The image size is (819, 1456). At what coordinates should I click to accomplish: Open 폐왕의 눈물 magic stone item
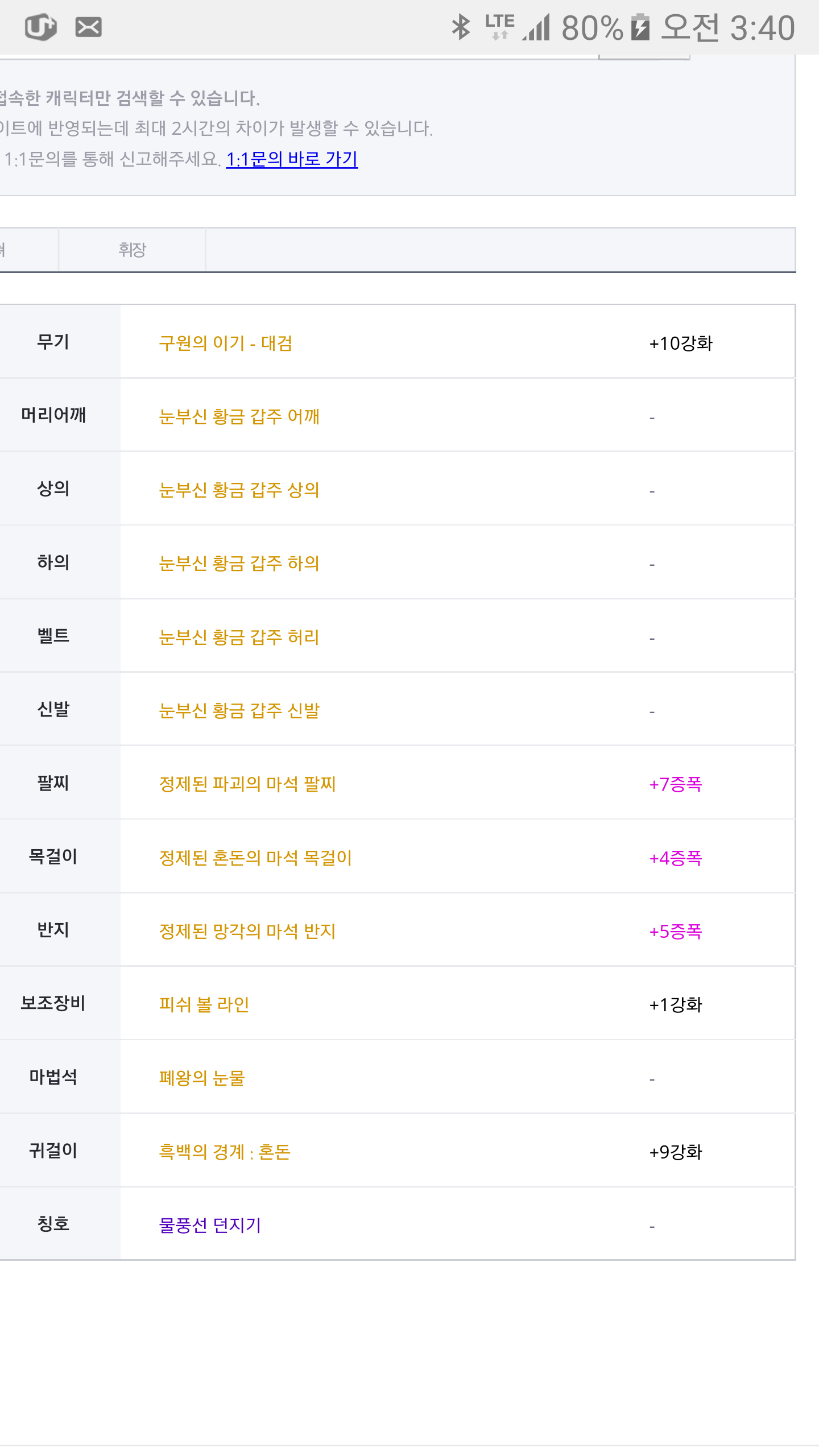click(x=202, y=1078)
